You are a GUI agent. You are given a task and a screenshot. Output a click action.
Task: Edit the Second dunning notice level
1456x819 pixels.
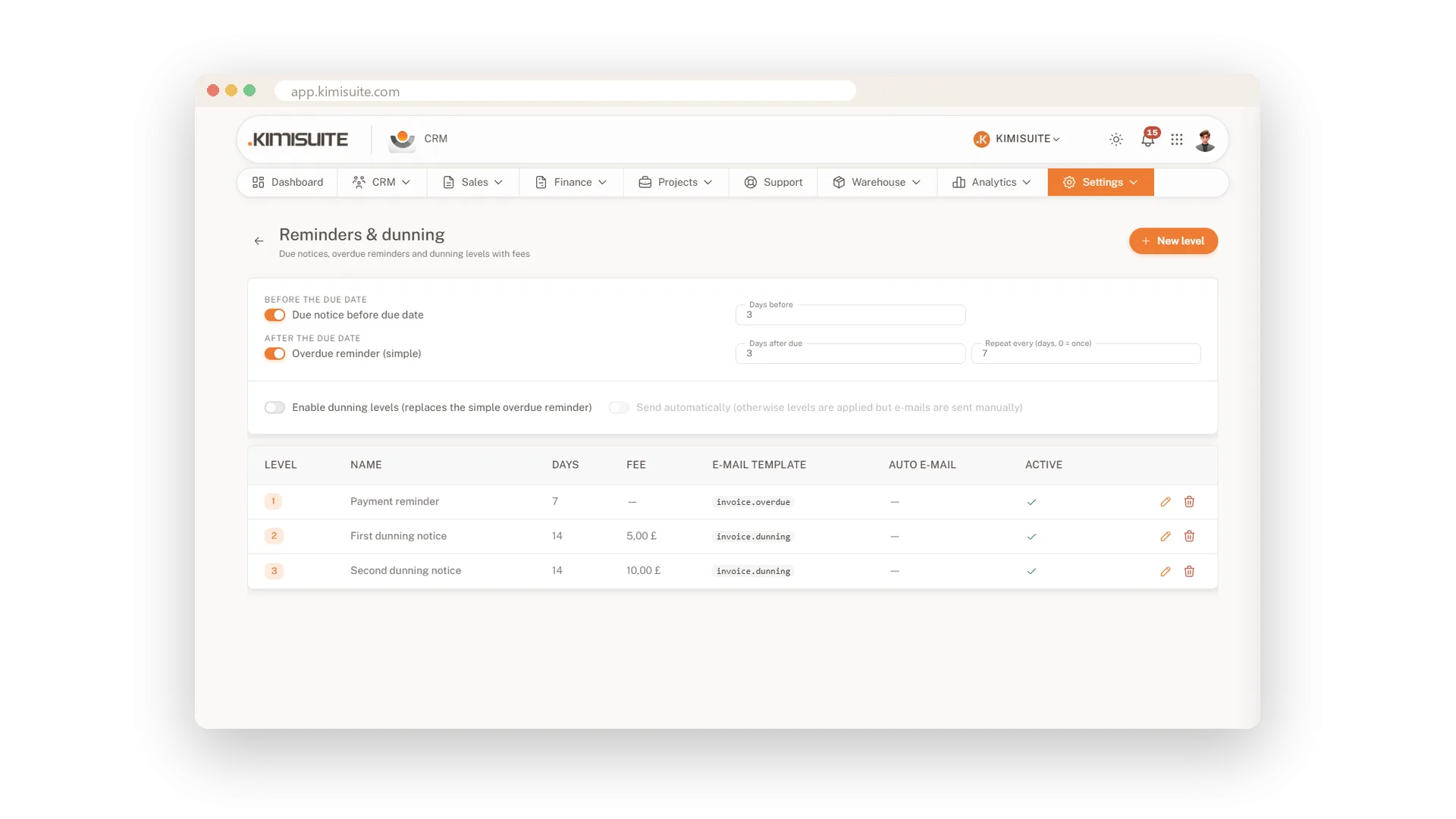pos(1165,571)
